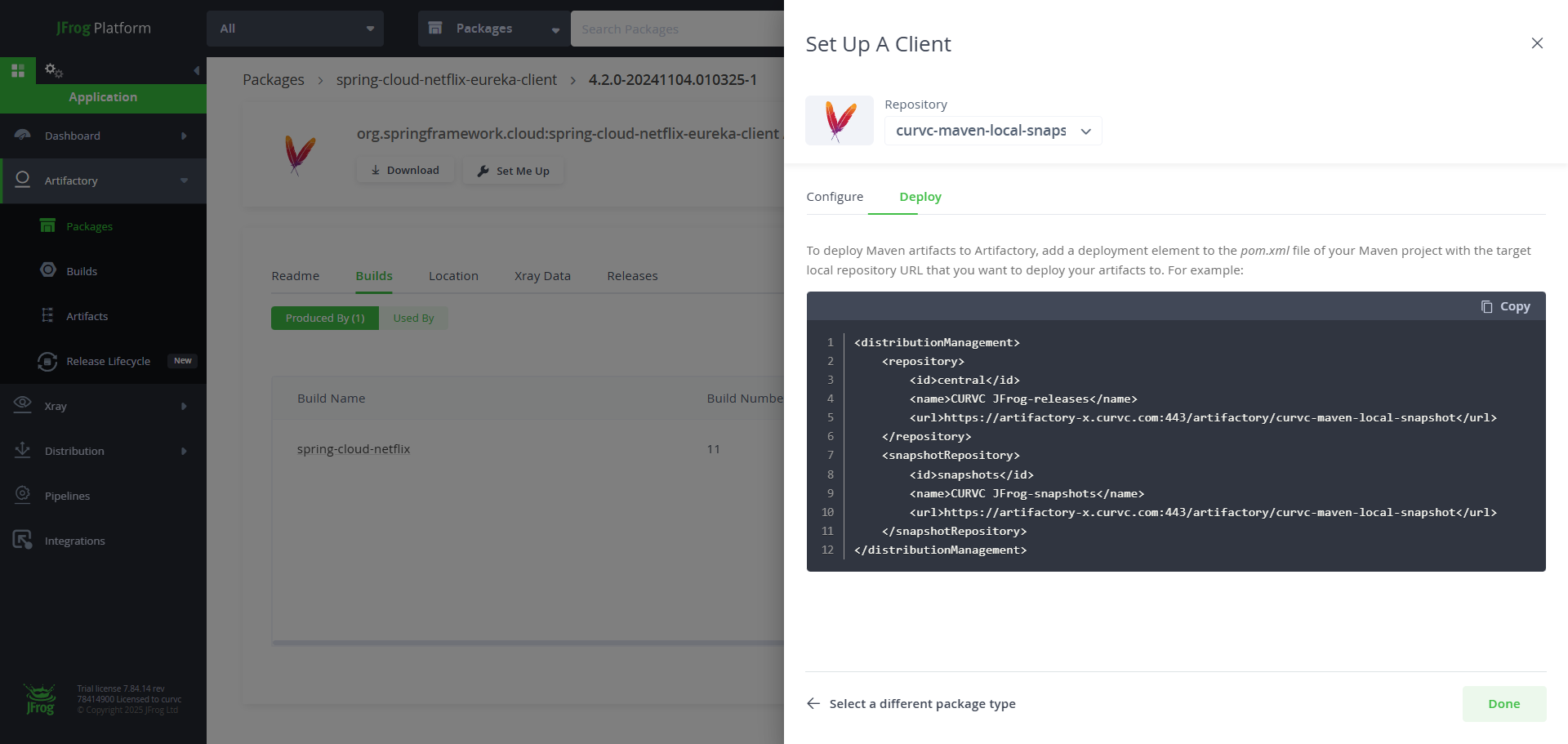Click the Pipelines icon

click(23, 495)
